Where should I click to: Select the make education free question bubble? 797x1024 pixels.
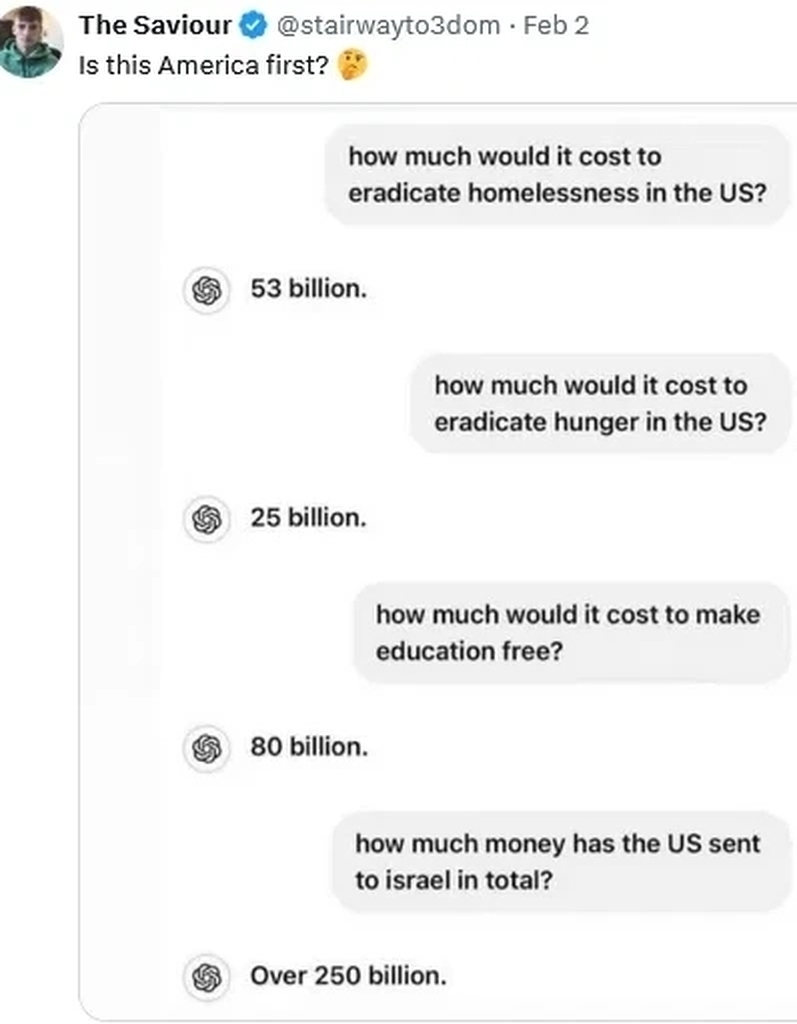tap(568, 632)
